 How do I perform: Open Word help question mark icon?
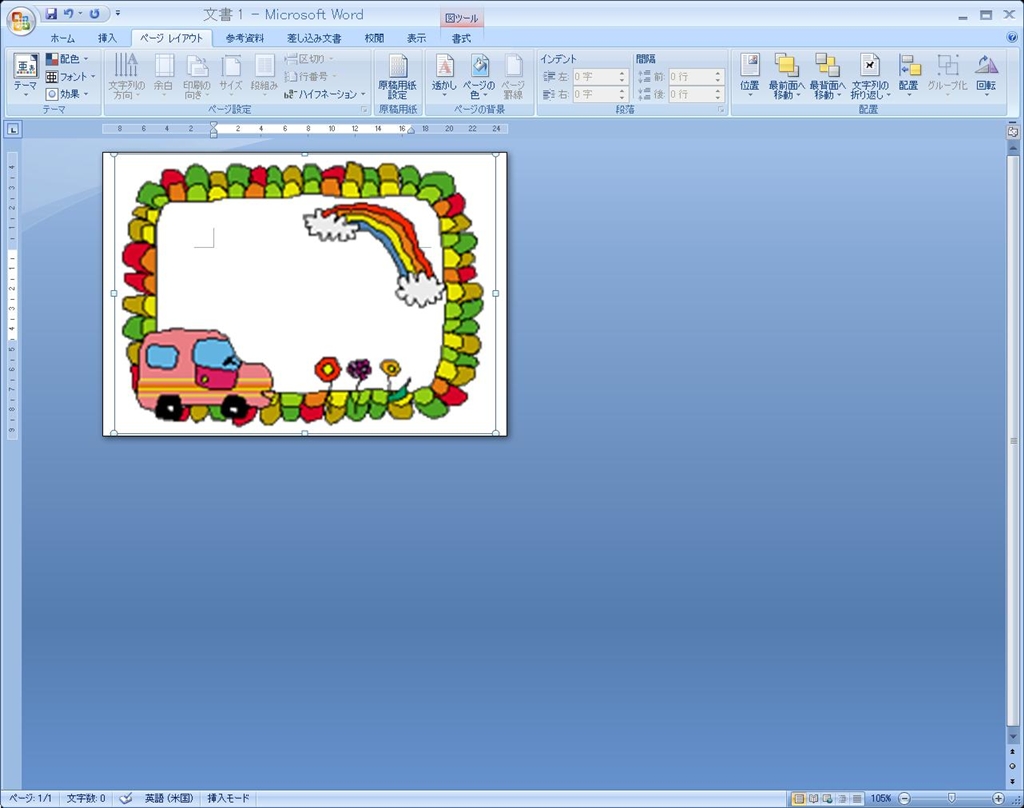(x=1012, y=38)
